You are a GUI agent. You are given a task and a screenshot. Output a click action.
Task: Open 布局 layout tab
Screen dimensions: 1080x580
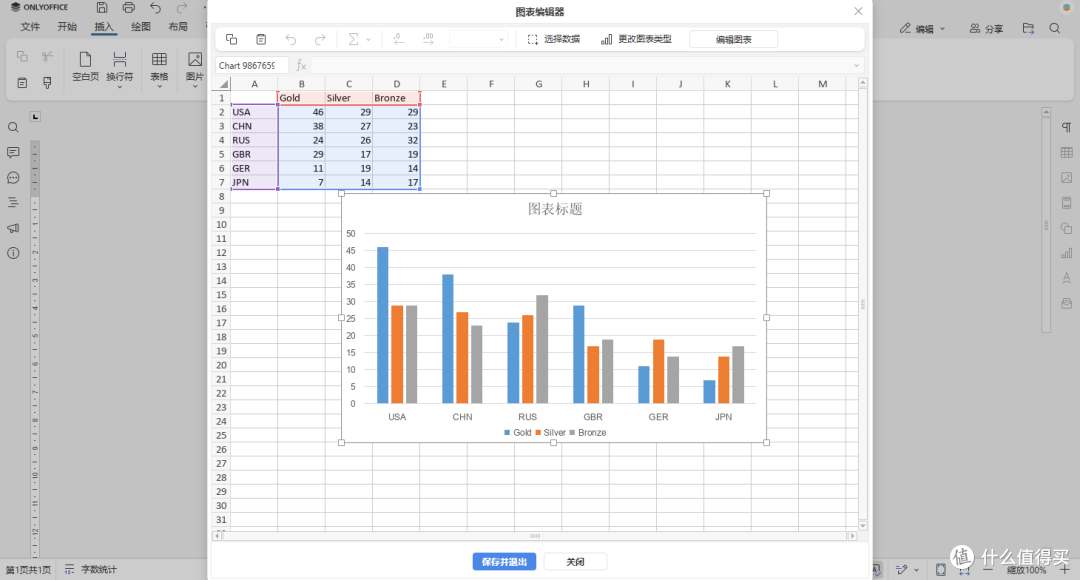[178, 27]
